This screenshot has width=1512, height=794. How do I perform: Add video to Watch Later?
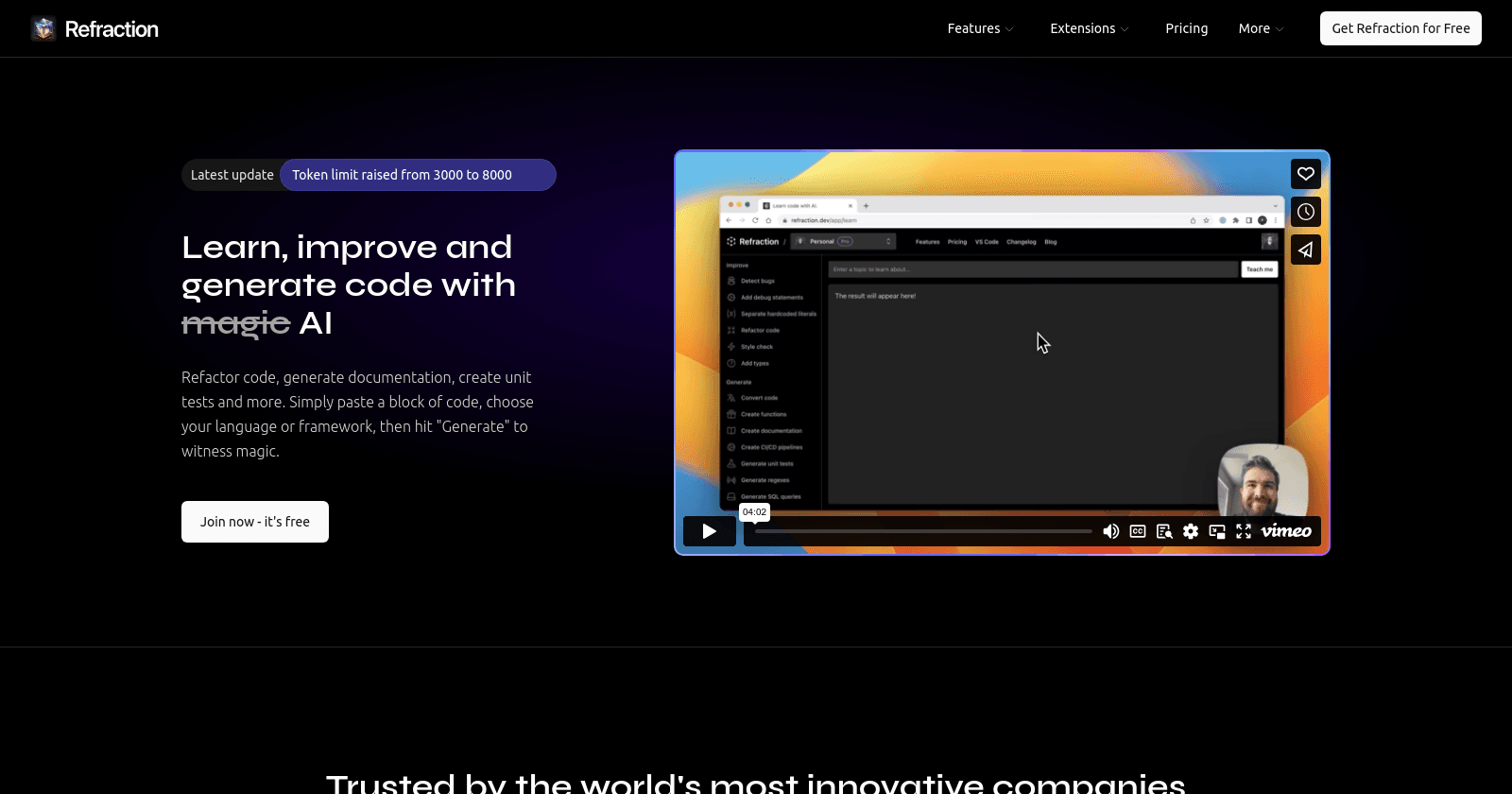(1306, 212)
